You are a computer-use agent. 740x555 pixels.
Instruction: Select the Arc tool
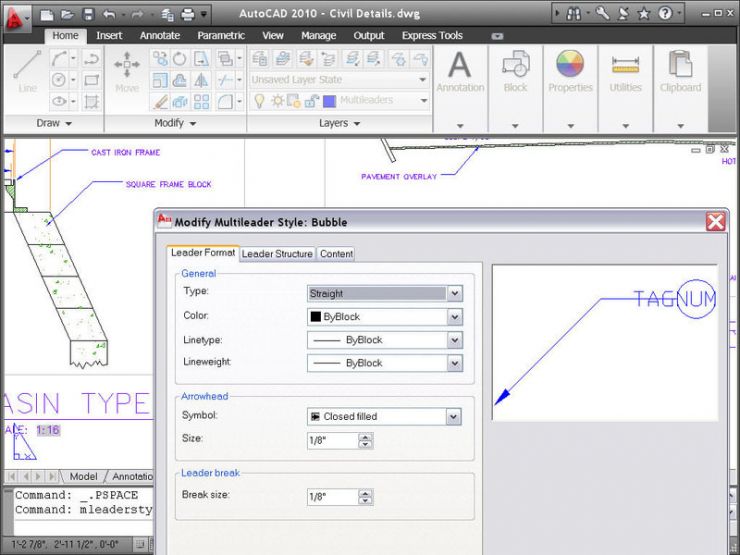[59, 59]
